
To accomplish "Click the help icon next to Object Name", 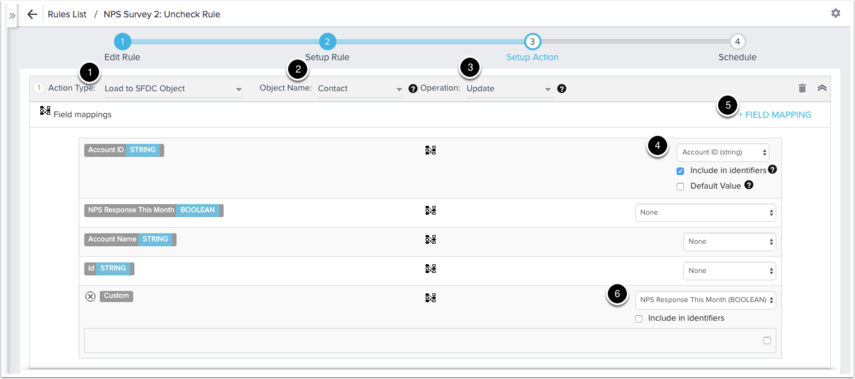I will click(413, 89).
